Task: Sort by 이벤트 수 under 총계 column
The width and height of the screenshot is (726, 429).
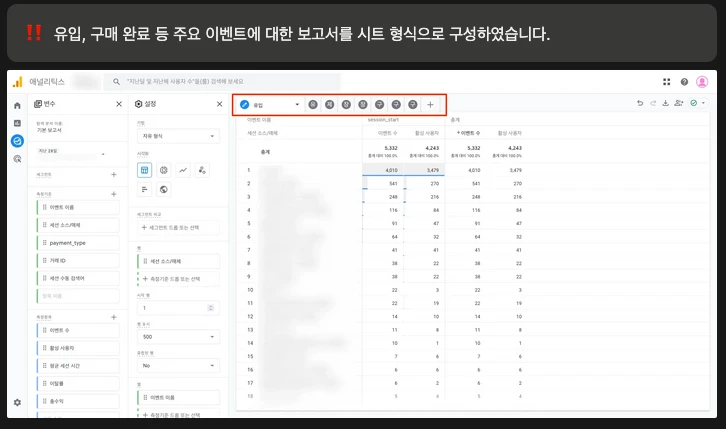Action: point(469,133)
